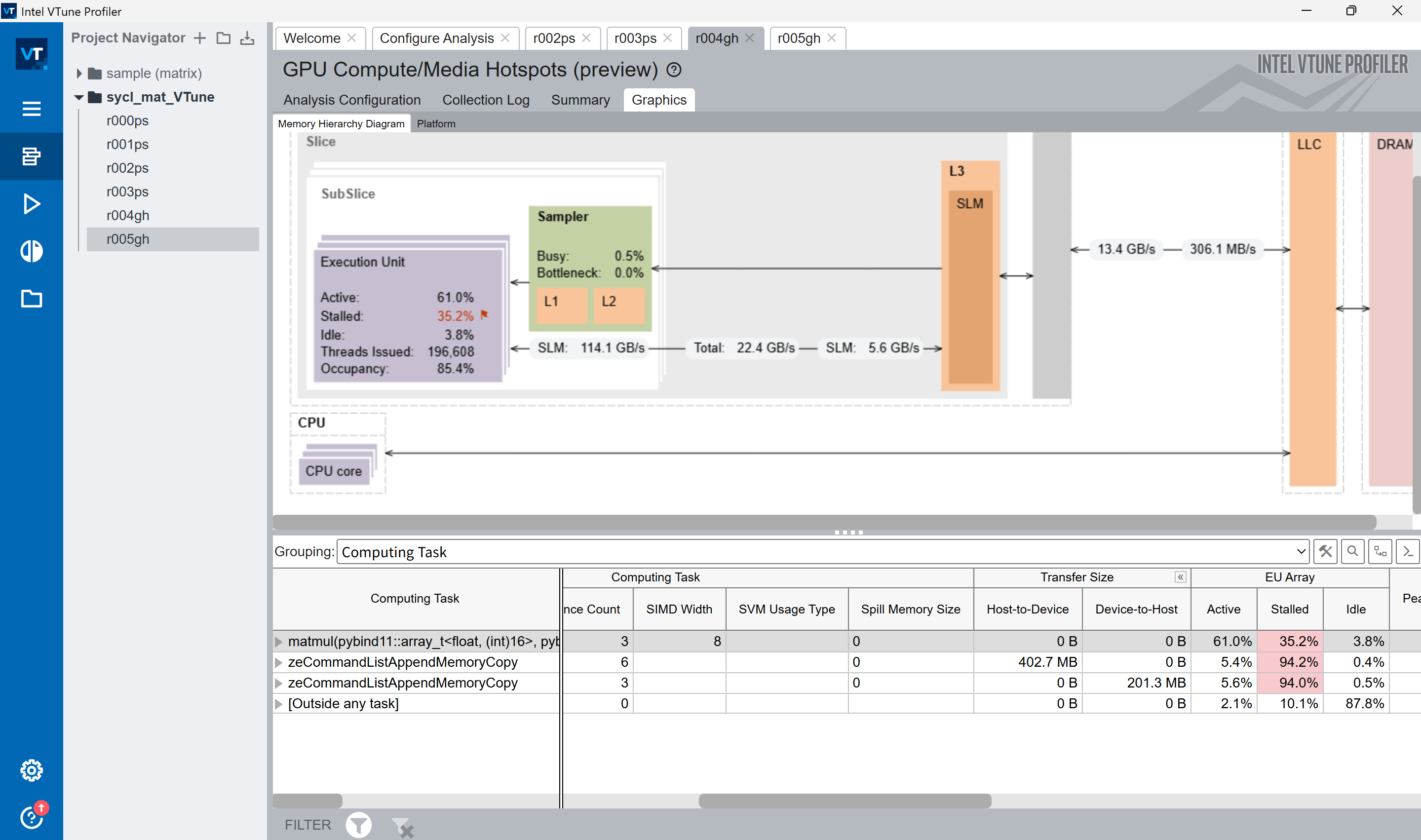Click the diagram vertical scrollbar
This screenshot has width=1421, height=840.
1417,344
